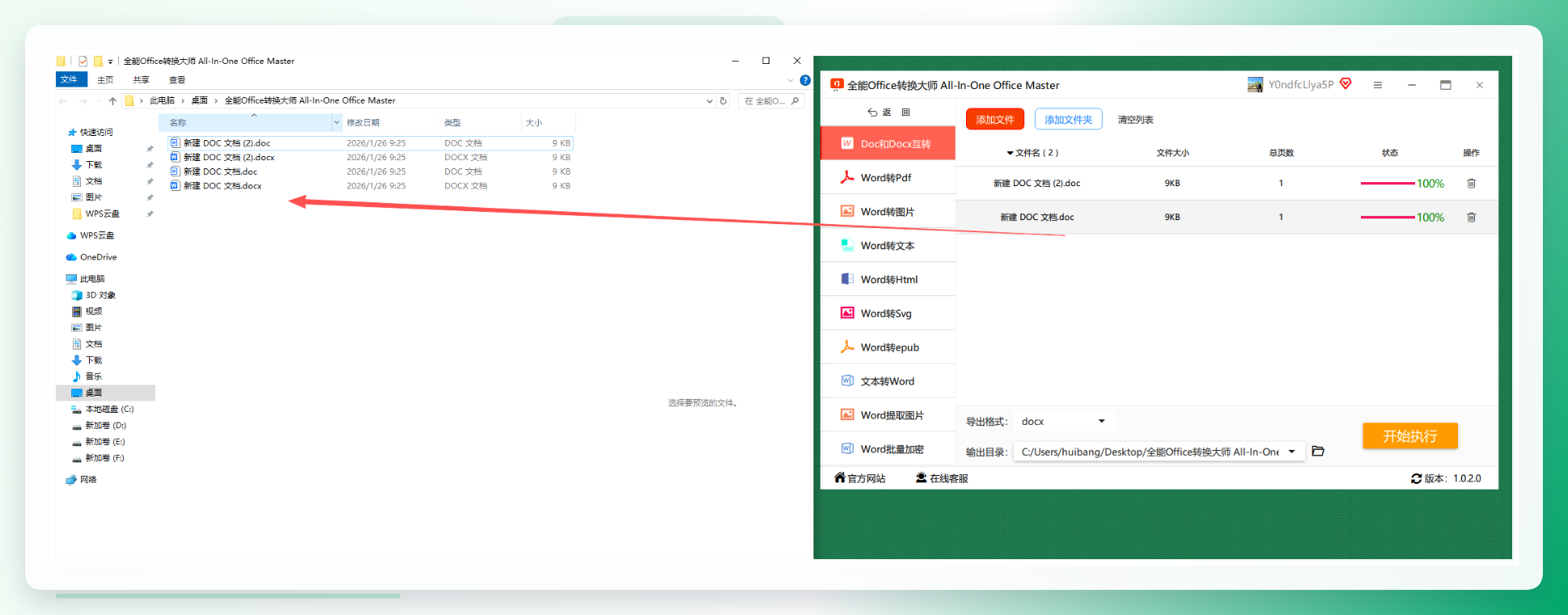The width and height of the screenshot is (1568, 615).
Task: Select 桌面 under 此电脑 in navigation tree
Action: tap(105, 393)
